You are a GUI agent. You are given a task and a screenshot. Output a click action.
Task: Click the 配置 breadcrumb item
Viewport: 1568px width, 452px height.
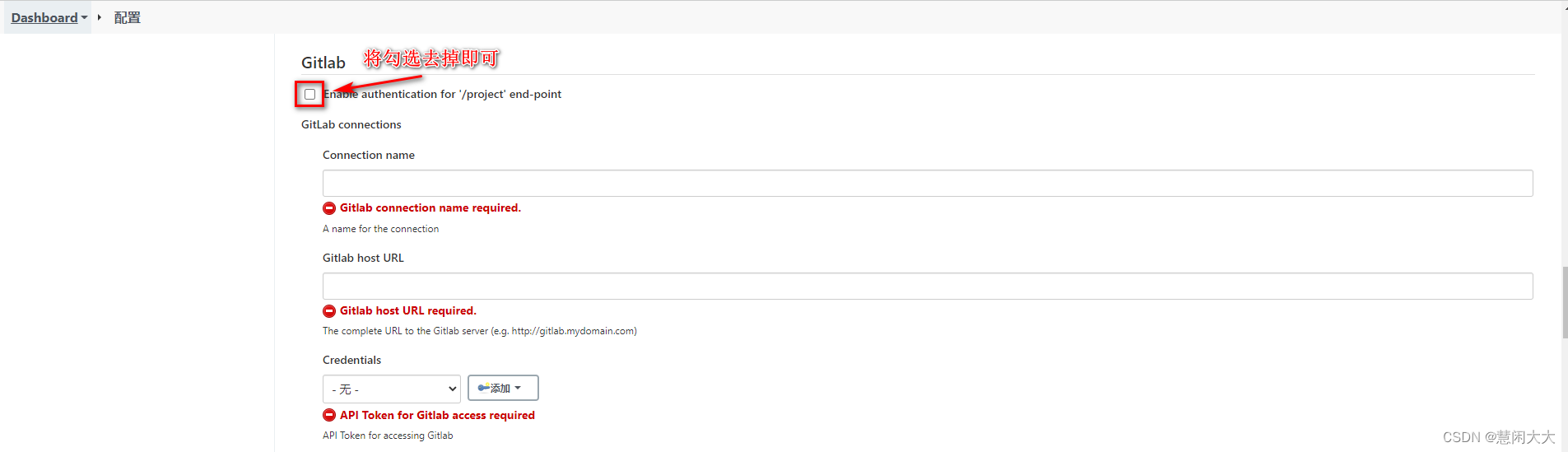tap(127, 17)
